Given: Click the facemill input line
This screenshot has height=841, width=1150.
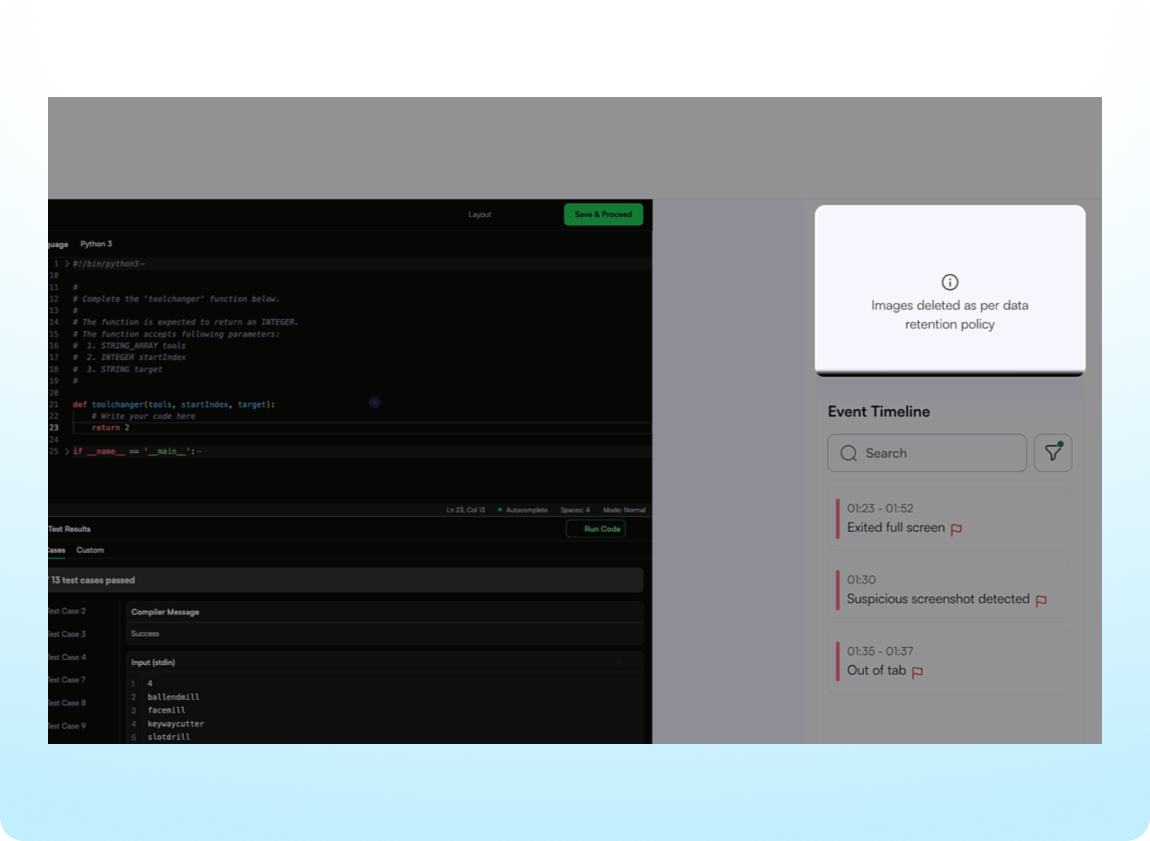Looking at the screenshot, I should (166, 710).
